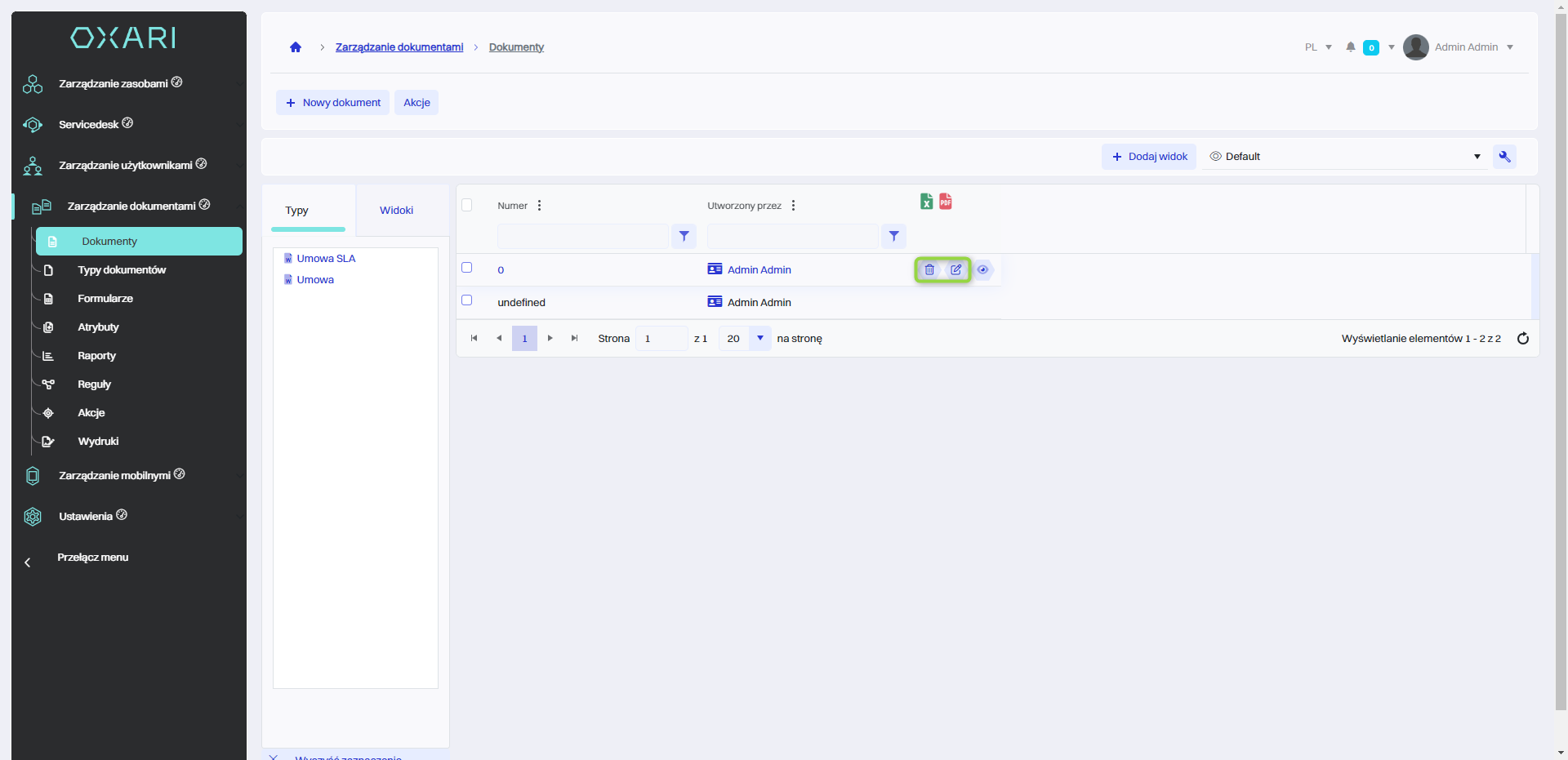This screenshot has width=1568, height=760.
Task: Export the list to Excel
Action: click(x=926, y=202)
